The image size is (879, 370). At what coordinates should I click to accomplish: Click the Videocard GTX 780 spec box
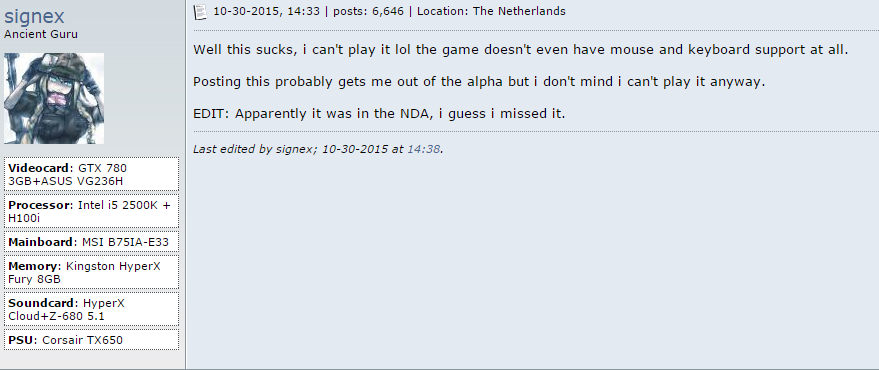91,174
